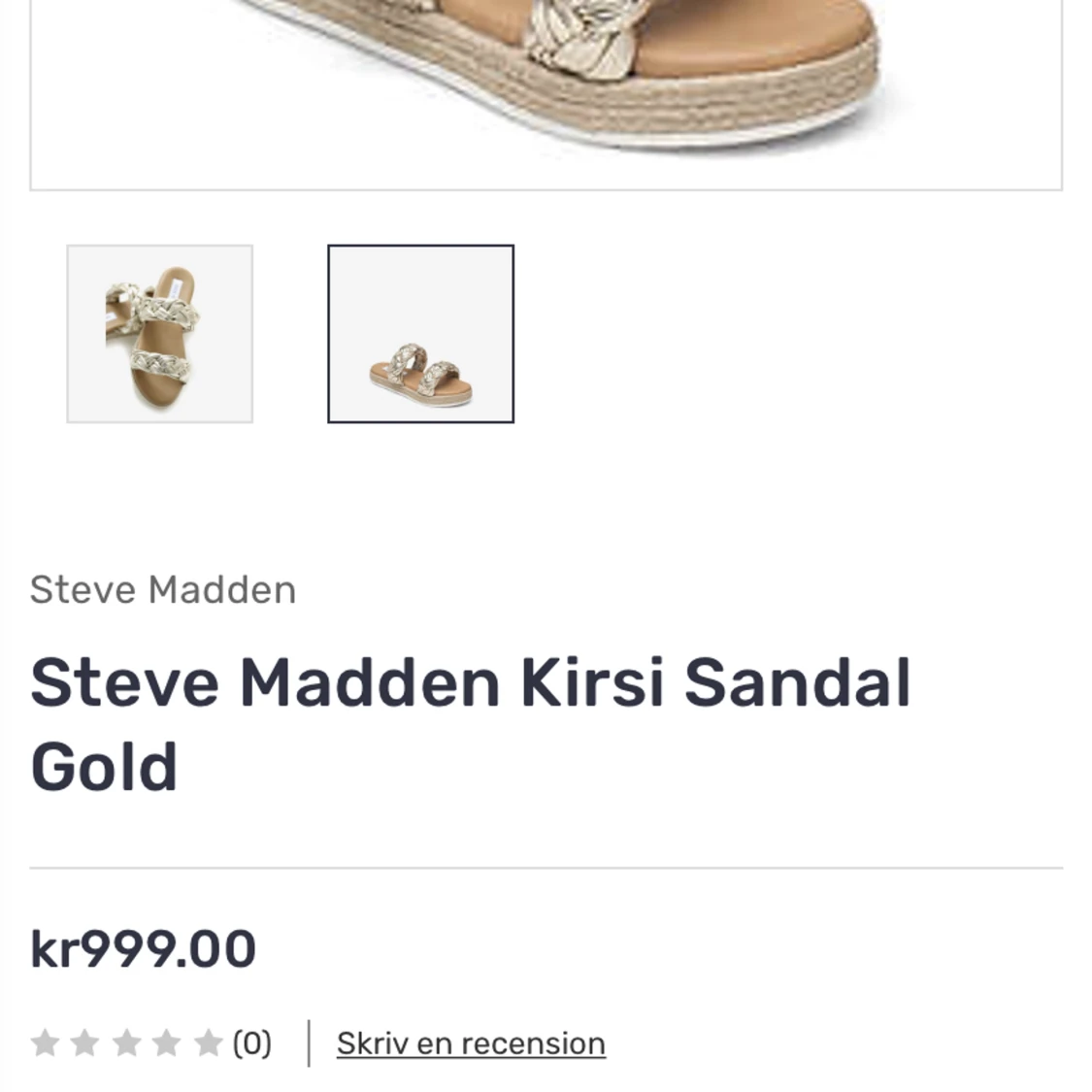Screen dimensions: 1092x1092
Task: Give a five-star rating
Action: point(206,1042)
